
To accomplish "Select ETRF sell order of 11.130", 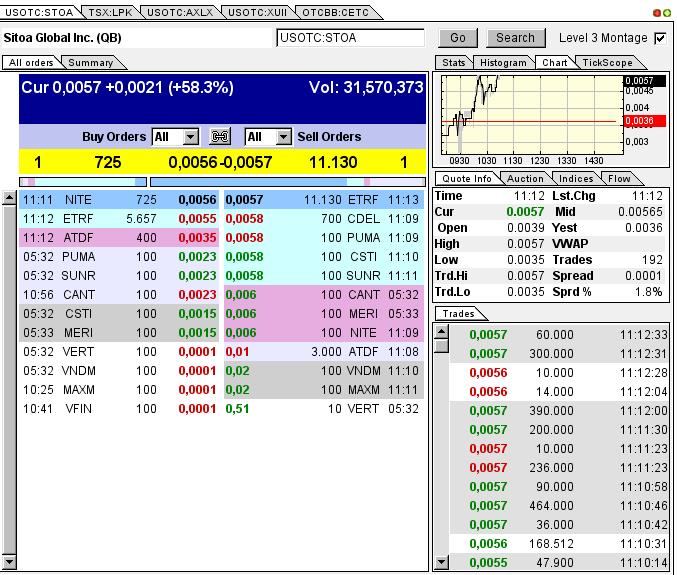I will 324,200.
